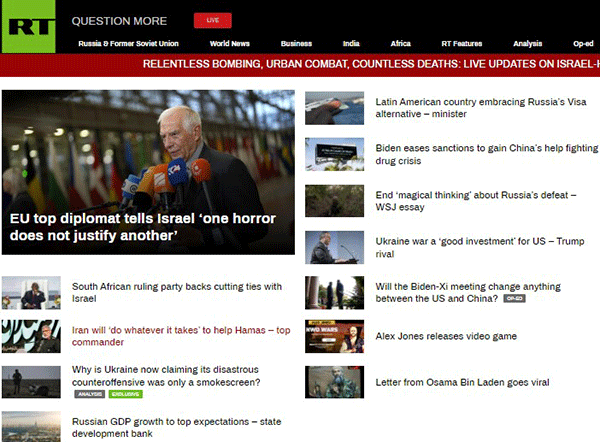
Task: Open End 'magical thinking' WSJ essay article
Action: pyautogui.click(x=476, y=201)
